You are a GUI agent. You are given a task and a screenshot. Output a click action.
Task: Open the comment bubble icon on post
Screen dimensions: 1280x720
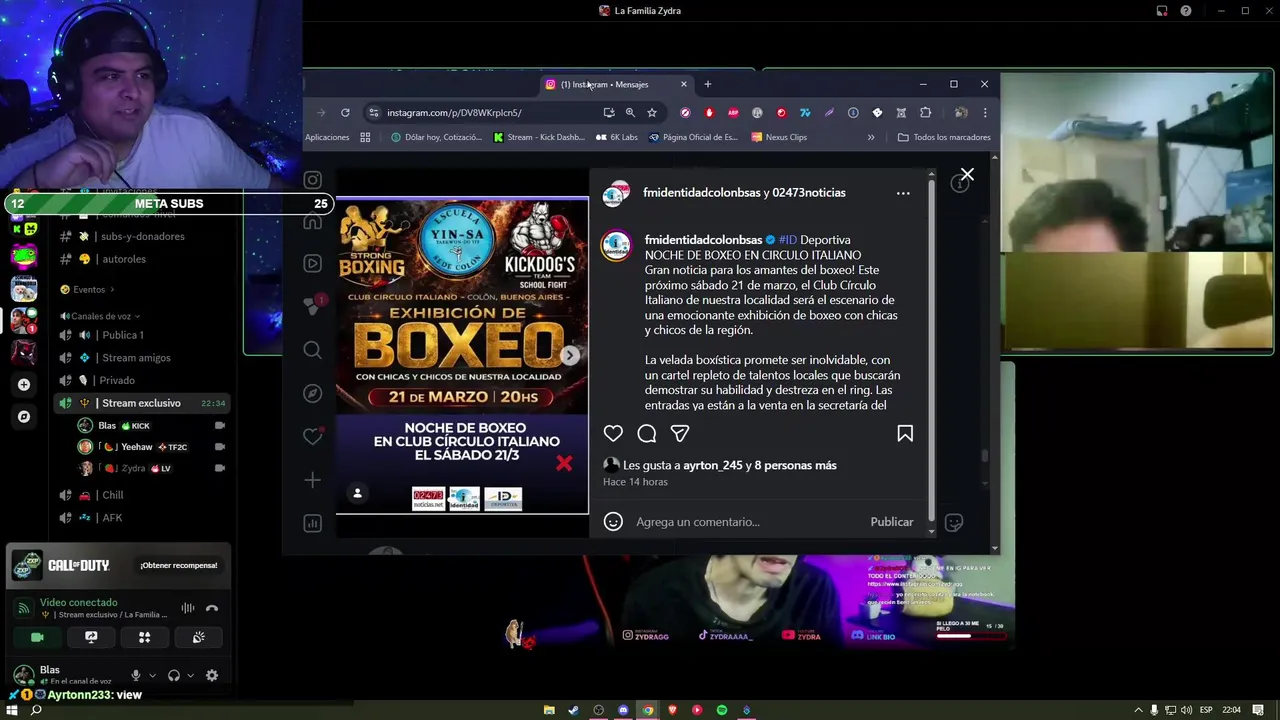647,433
